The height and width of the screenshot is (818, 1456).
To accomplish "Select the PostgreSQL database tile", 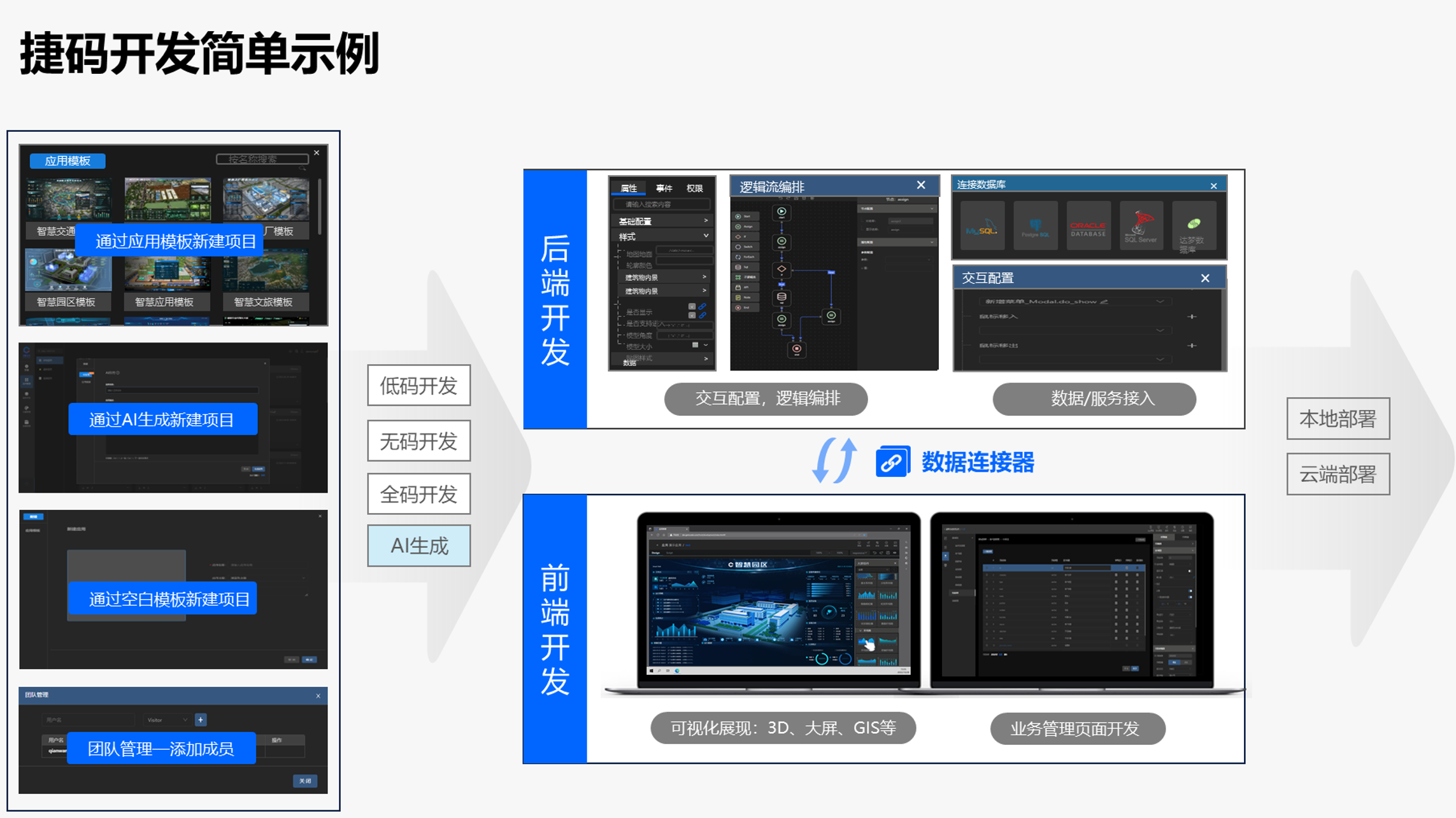I will tap(1035, 226).
